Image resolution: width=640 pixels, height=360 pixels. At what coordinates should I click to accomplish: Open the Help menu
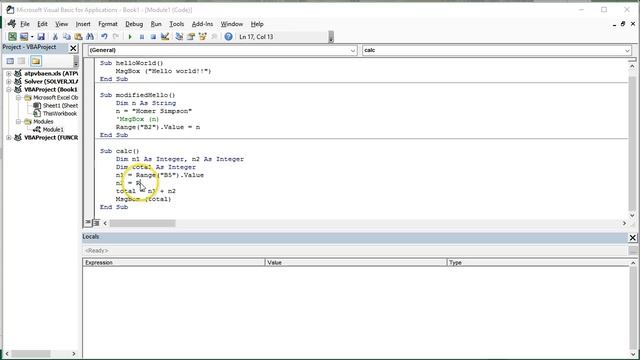(257, 24)
